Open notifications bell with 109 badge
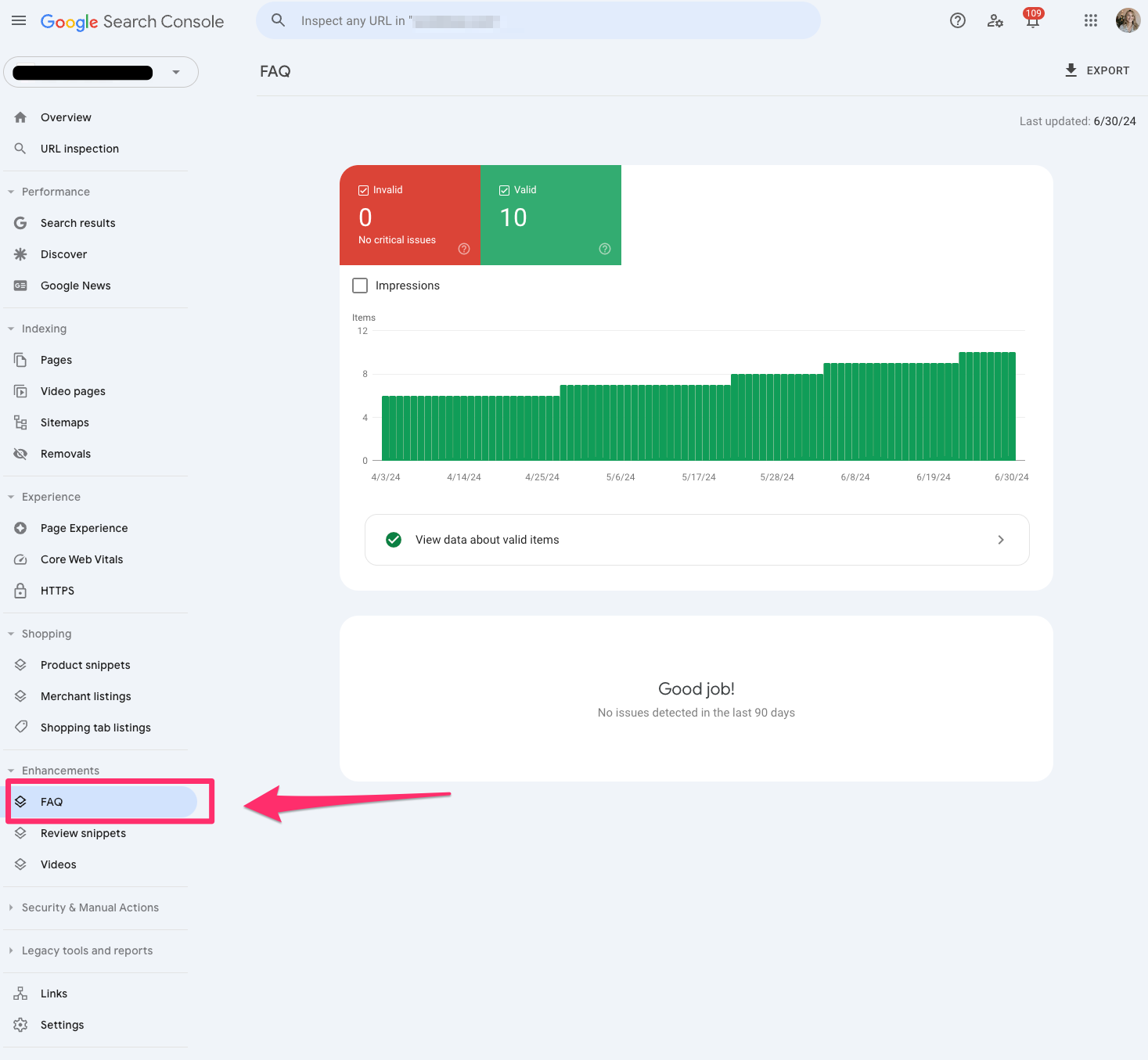Image resolution: width=1148 pixels, height=1060 pixels. click(1033, 20)
